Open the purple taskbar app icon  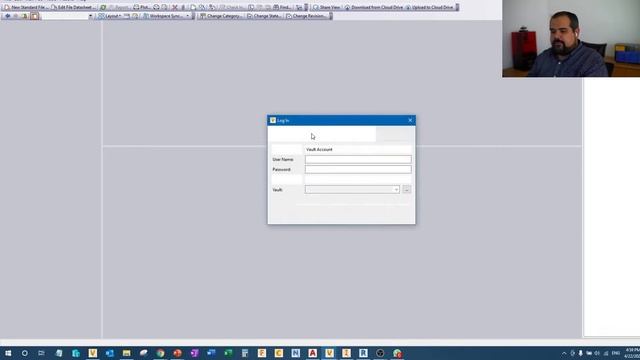click(x=194, y=353)
